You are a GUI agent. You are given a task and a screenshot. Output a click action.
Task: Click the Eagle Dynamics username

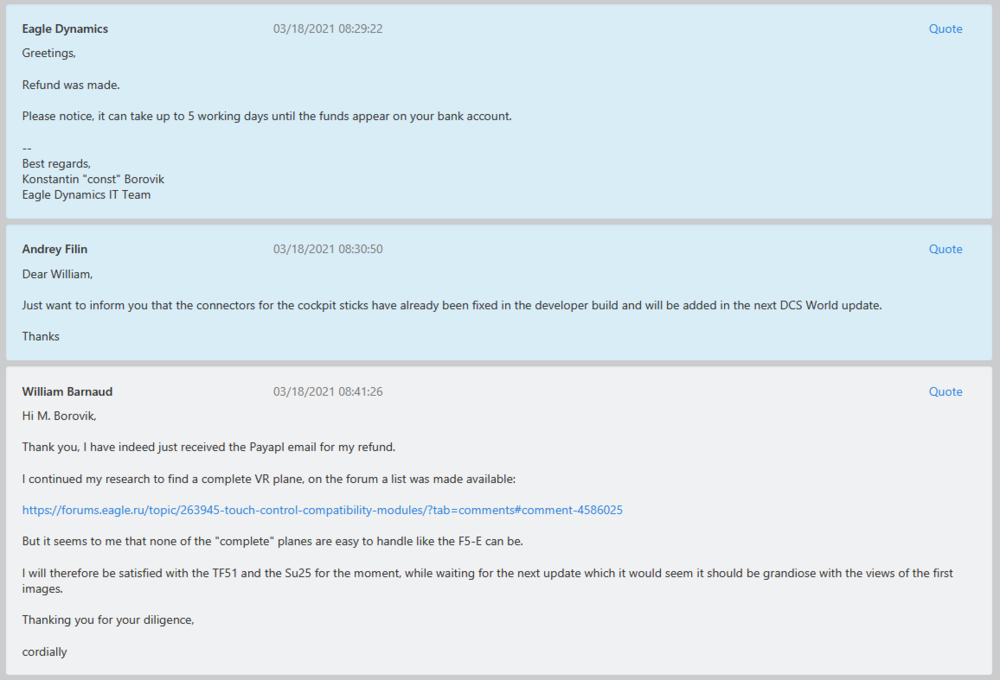pyautogui.click(x=64, y=28)
